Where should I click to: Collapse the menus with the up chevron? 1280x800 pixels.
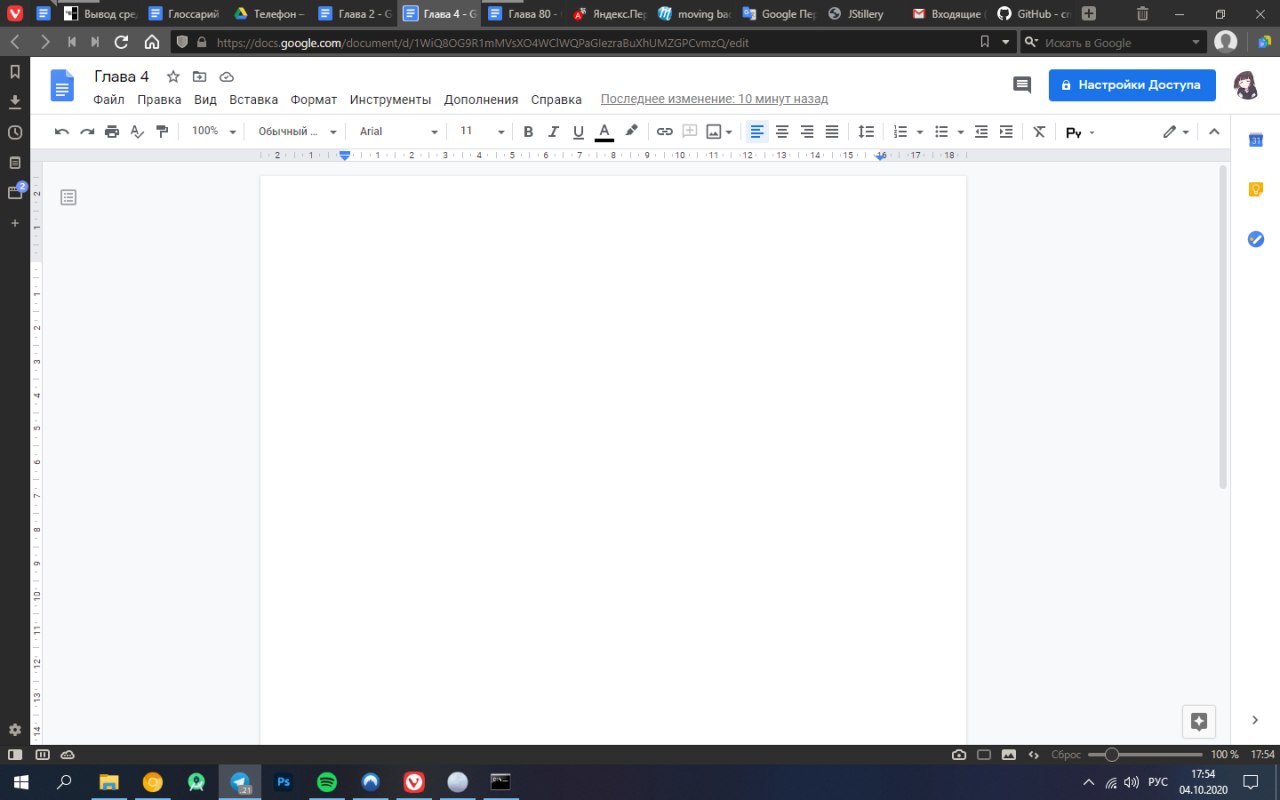click(x=1214, y=131)
